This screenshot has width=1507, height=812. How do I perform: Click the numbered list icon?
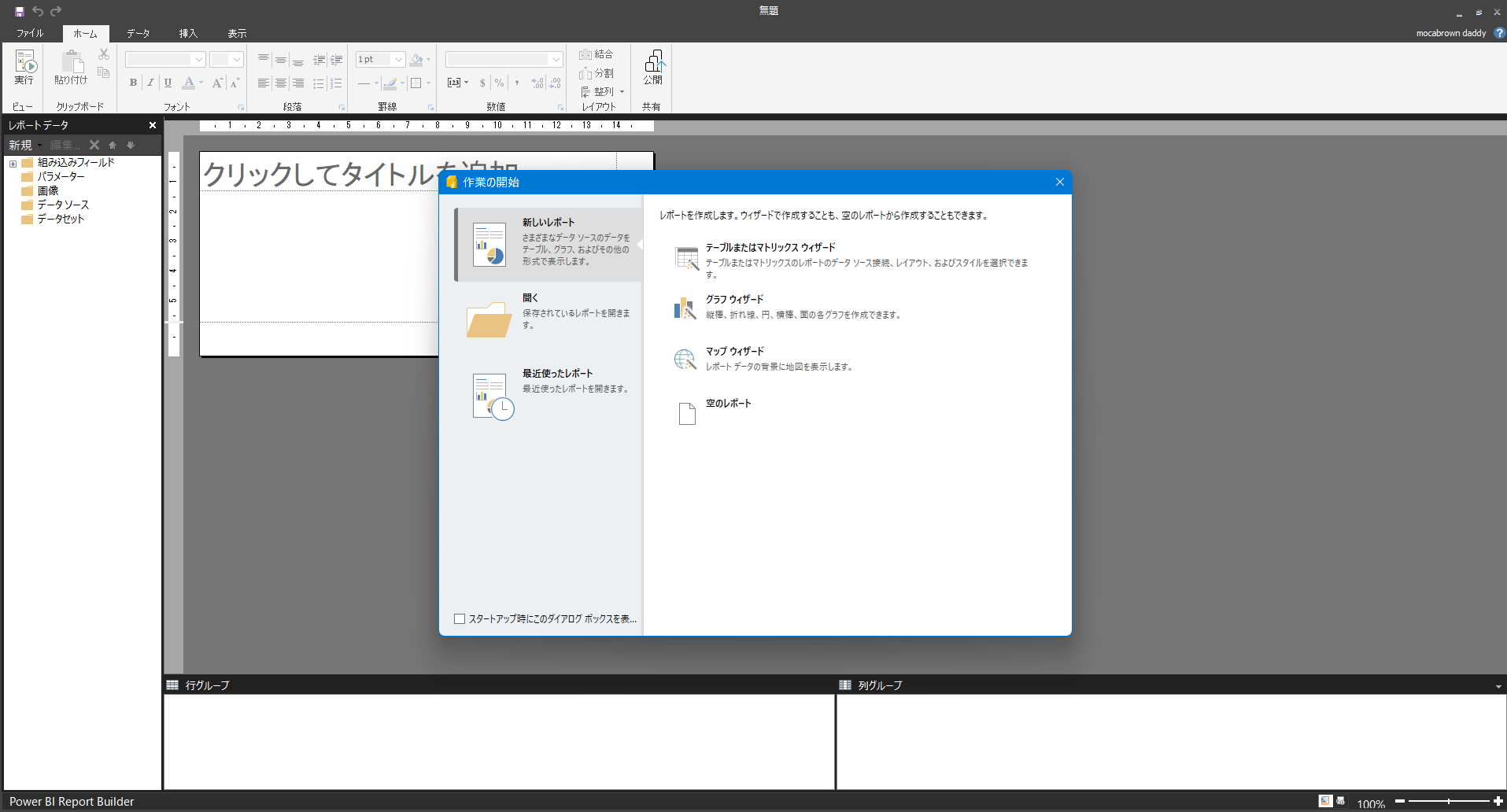click(336, 83)
